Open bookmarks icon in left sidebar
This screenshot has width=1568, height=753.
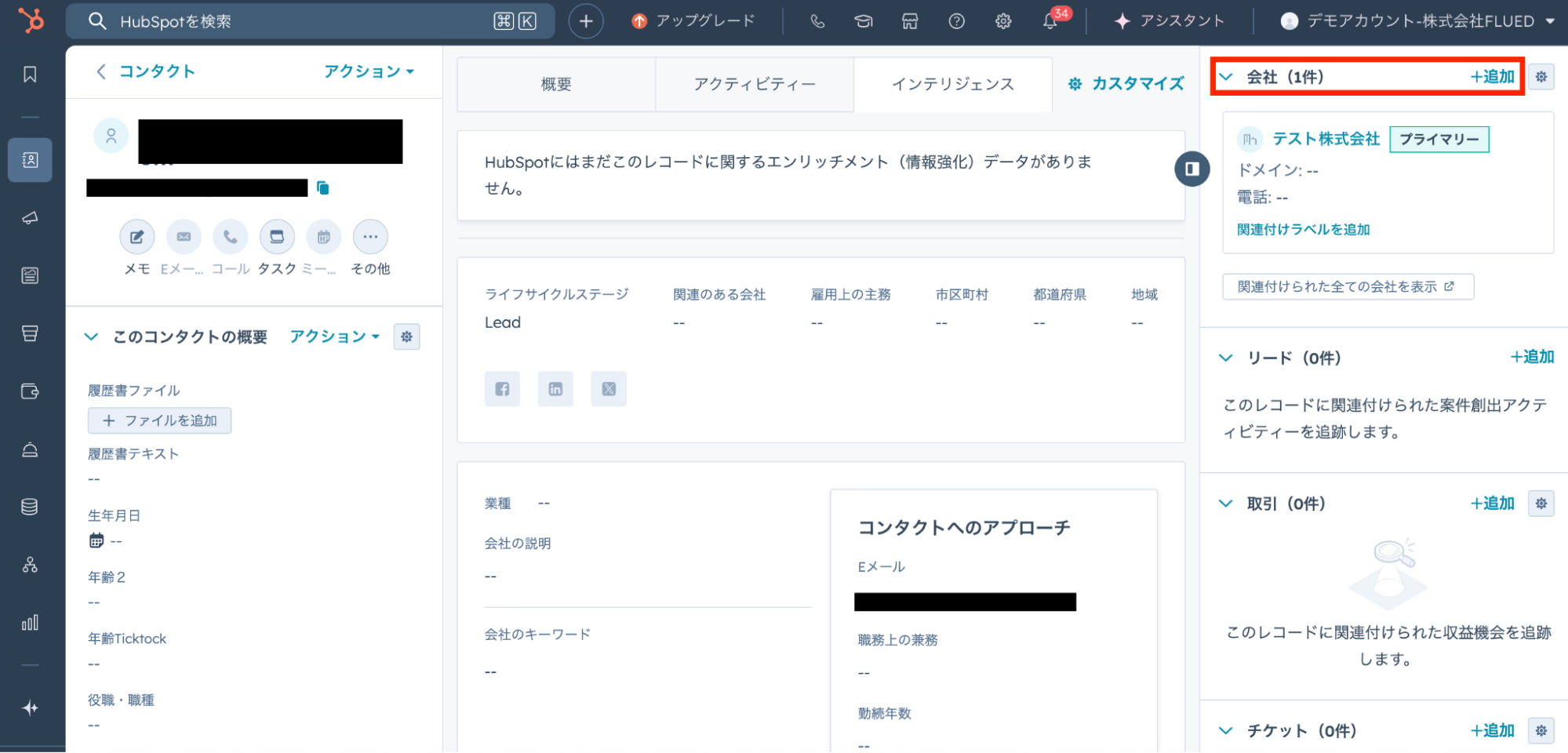(30, 75)
